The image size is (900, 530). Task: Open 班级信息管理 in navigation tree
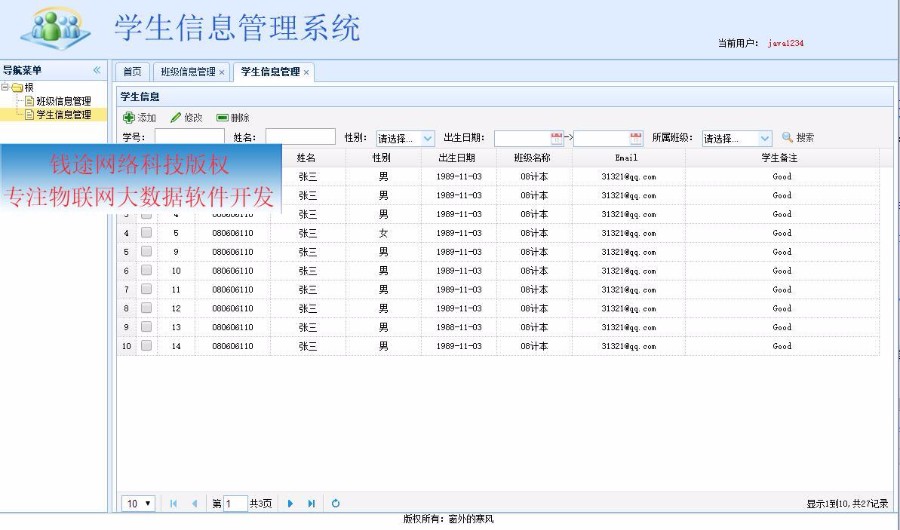pyautogui.click(x=64, y=101)
